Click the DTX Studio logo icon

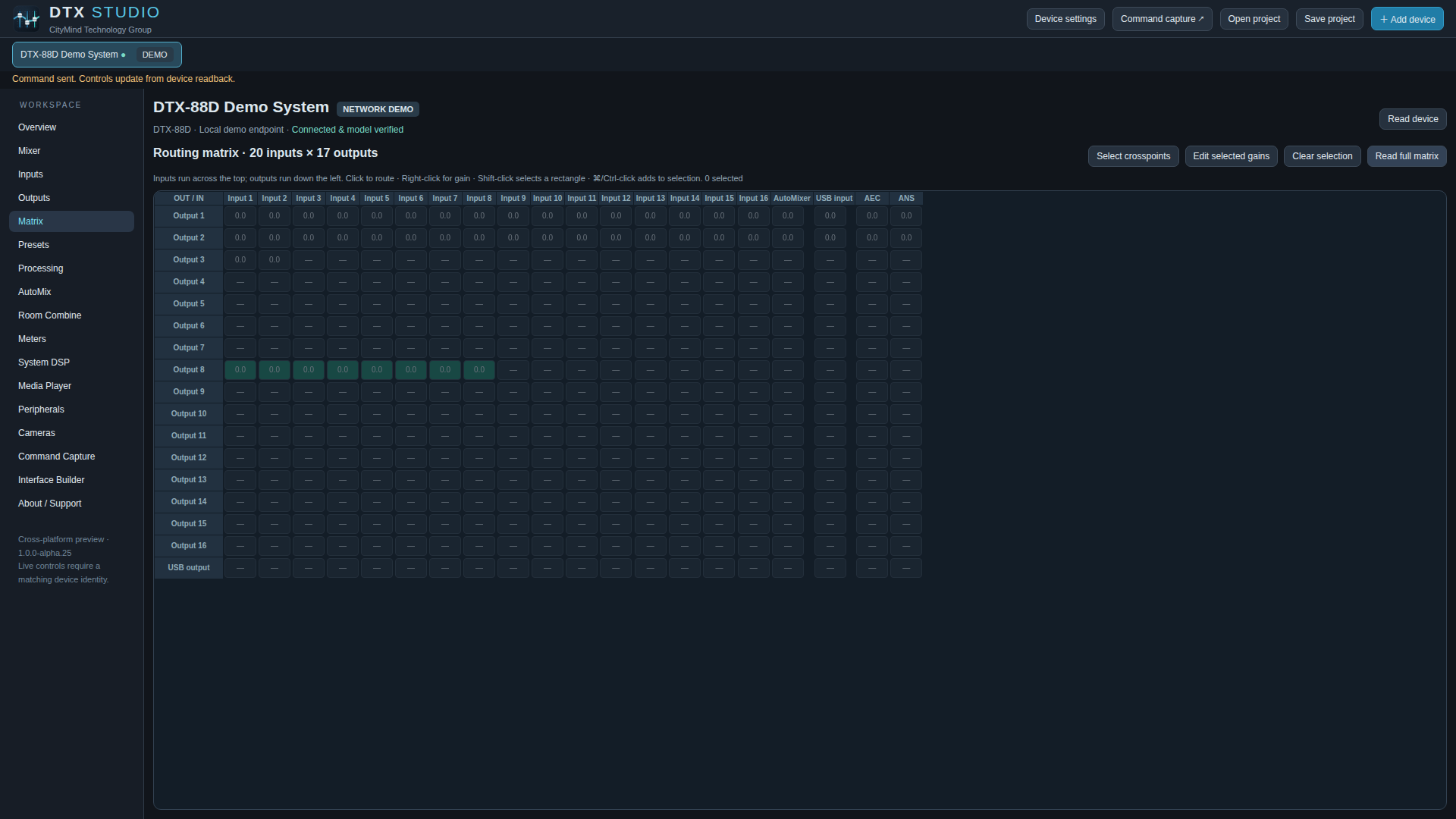point(27,18)
